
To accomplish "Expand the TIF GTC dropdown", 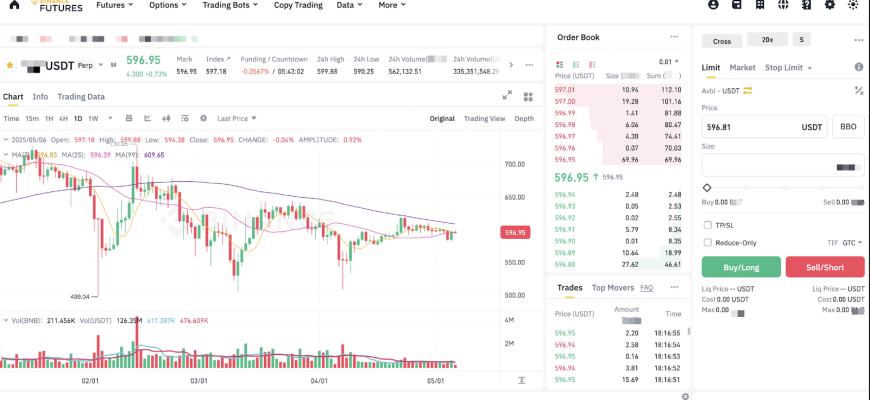I will [852, 242].
